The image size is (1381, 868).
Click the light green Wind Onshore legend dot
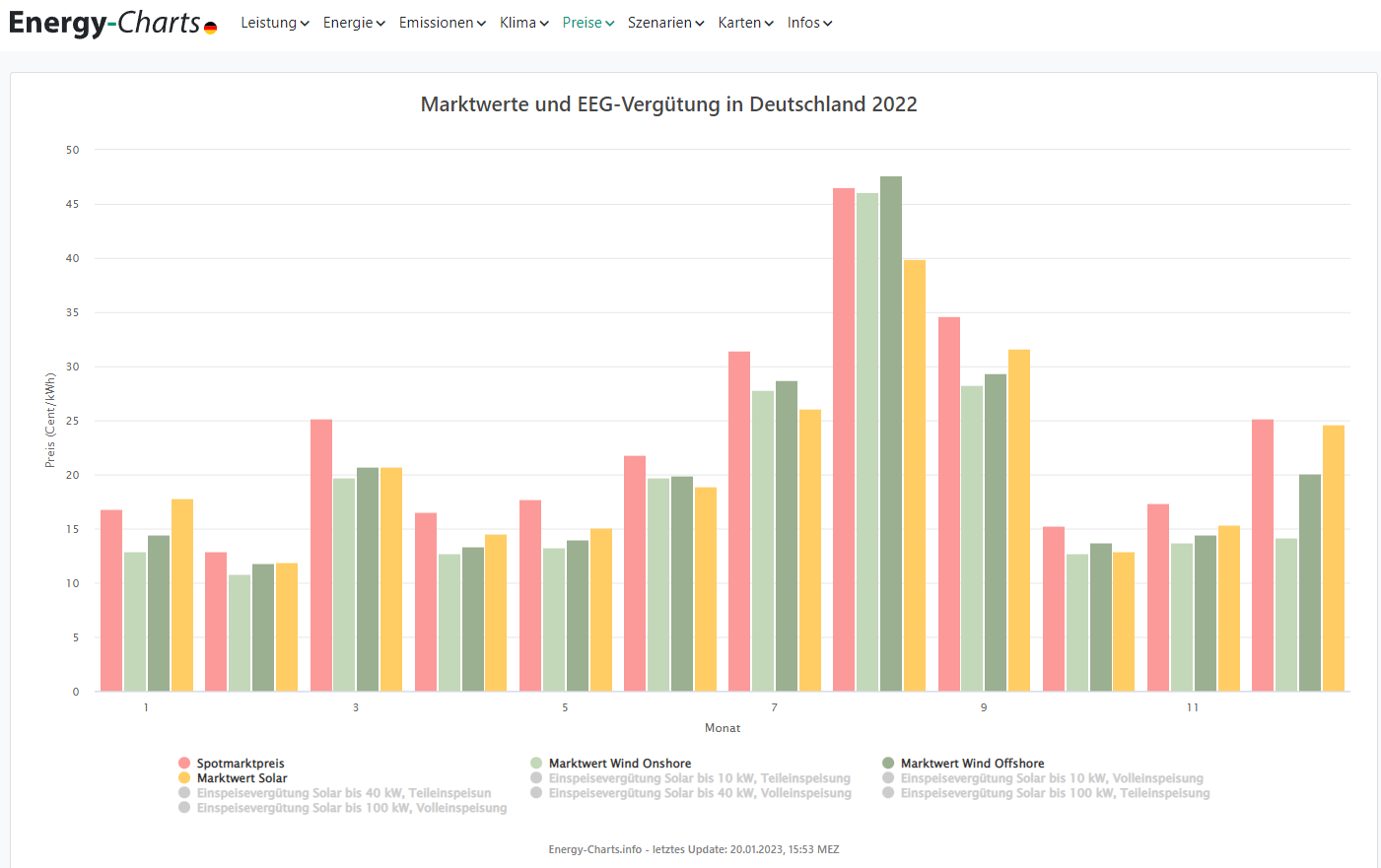coord(536,764)
